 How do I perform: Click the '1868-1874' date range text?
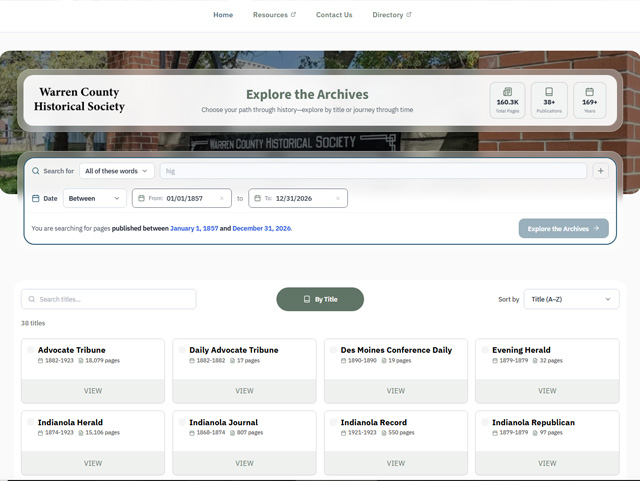point(211,432)
